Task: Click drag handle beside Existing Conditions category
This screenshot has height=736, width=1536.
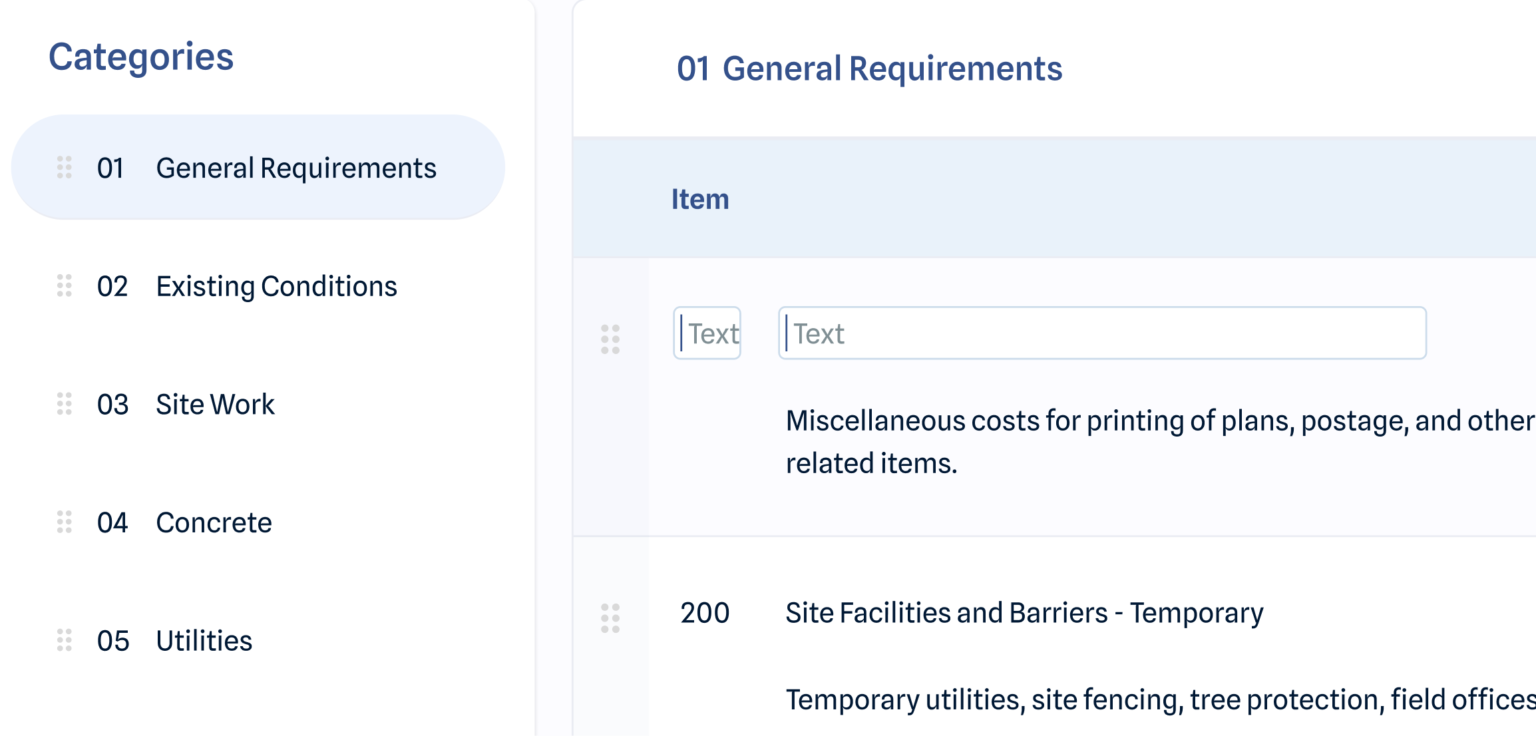Action: pos(64,286)
